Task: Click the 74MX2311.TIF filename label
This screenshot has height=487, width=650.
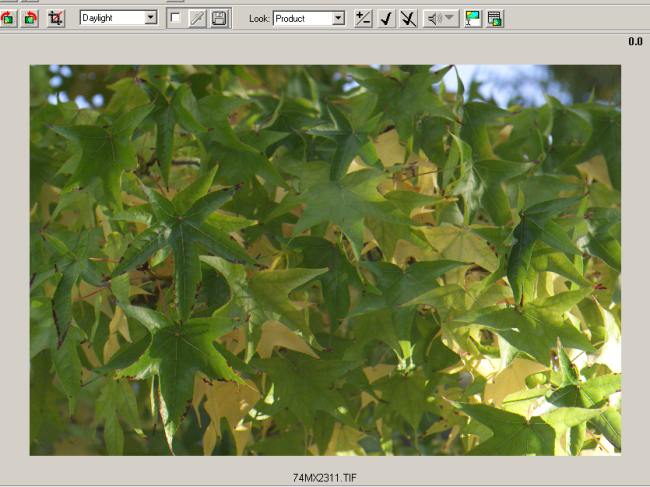Action: click(325, 478)
